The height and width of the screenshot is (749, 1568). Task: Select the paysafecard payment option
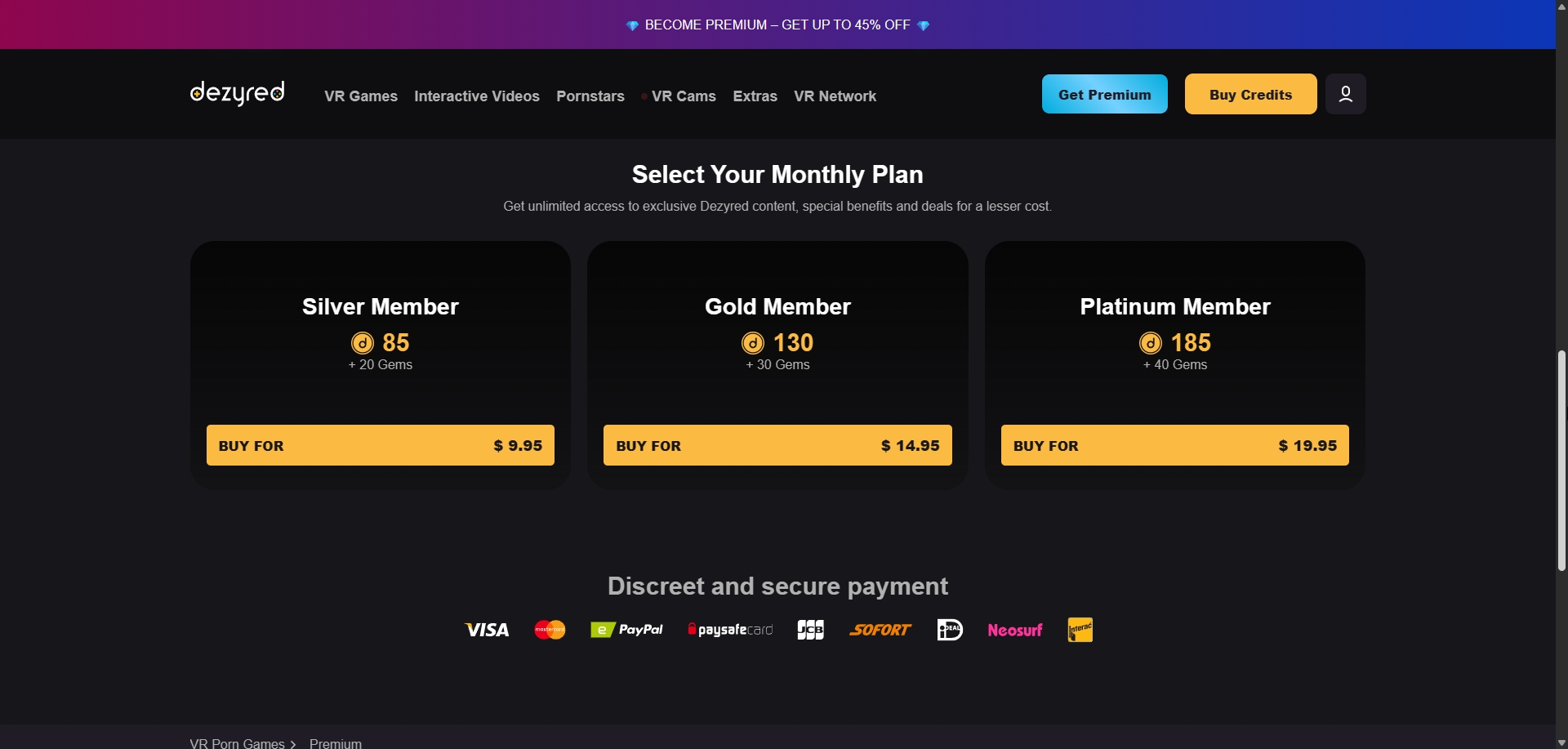click(x=729, y=630)
